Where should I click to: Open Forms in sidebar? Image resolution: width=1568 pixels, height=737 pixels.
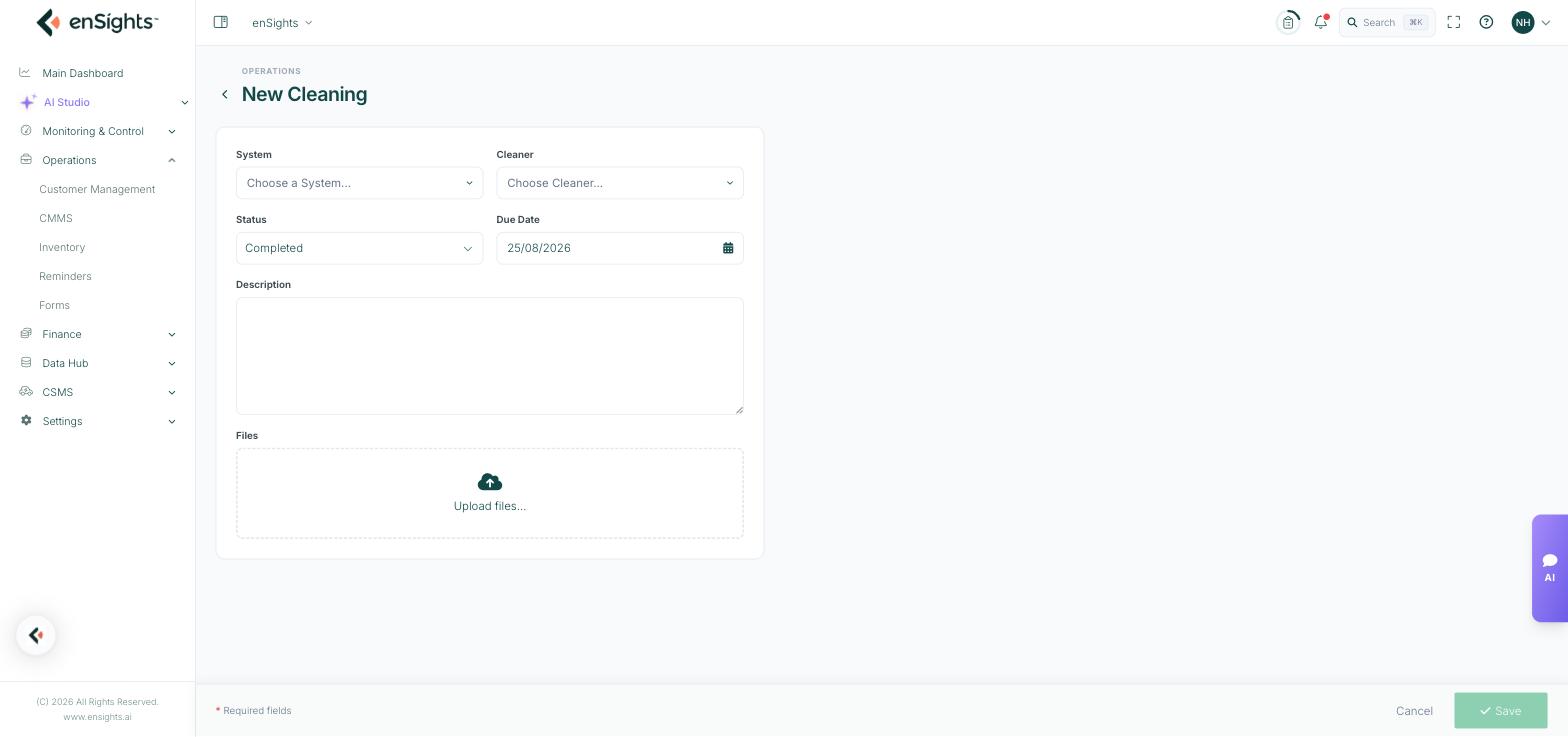pyautogui.click(x=54, y=305)
